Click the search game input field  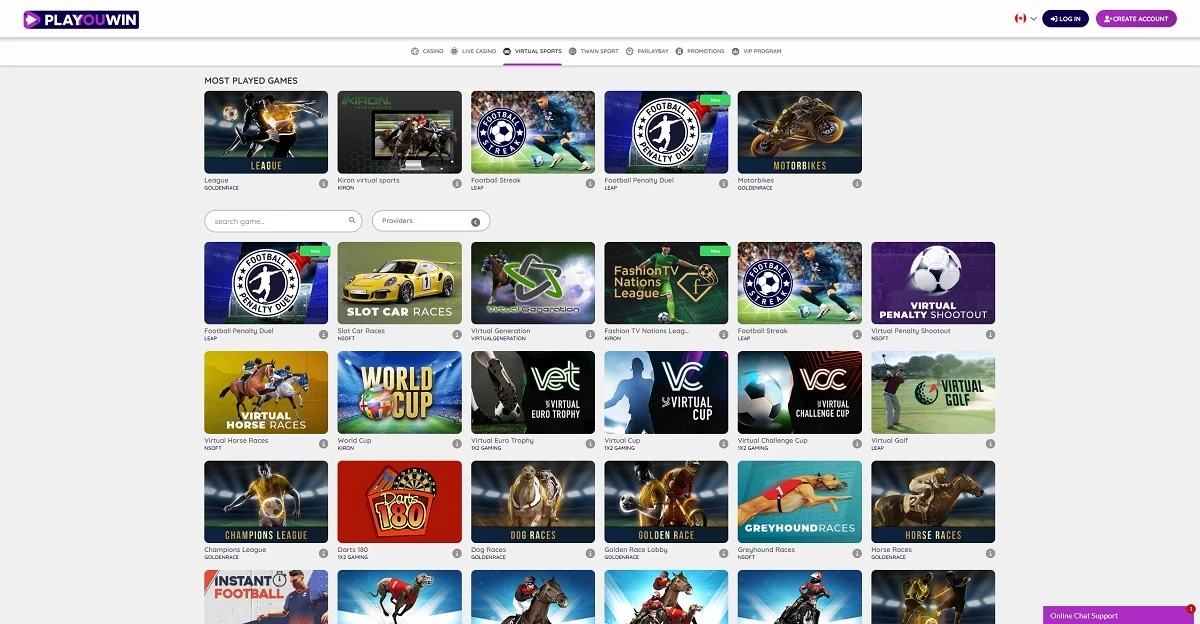click(283, 221)
